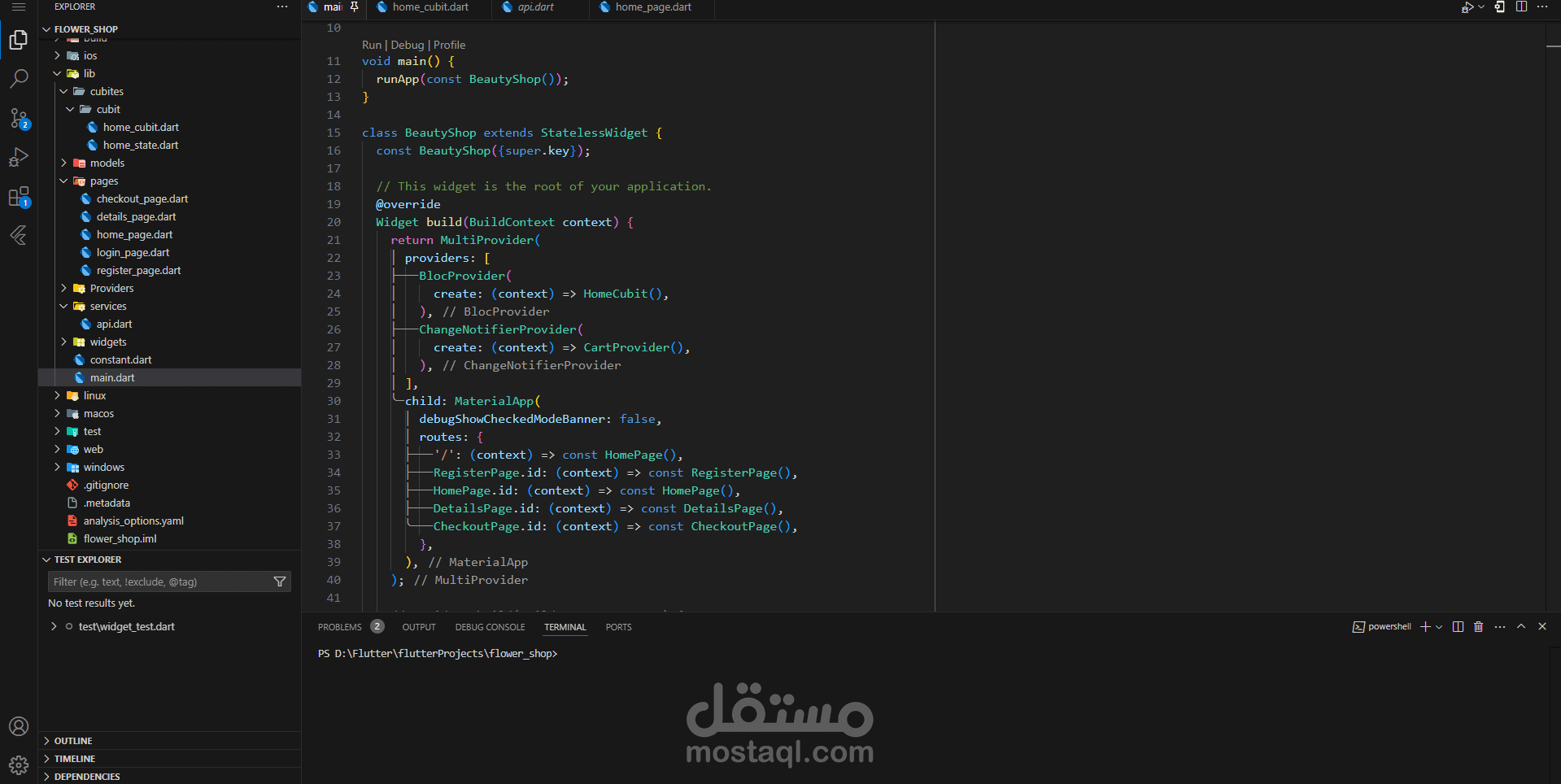Open Run and Debug view
1561x784 pixels.
[x=19, y=157]
